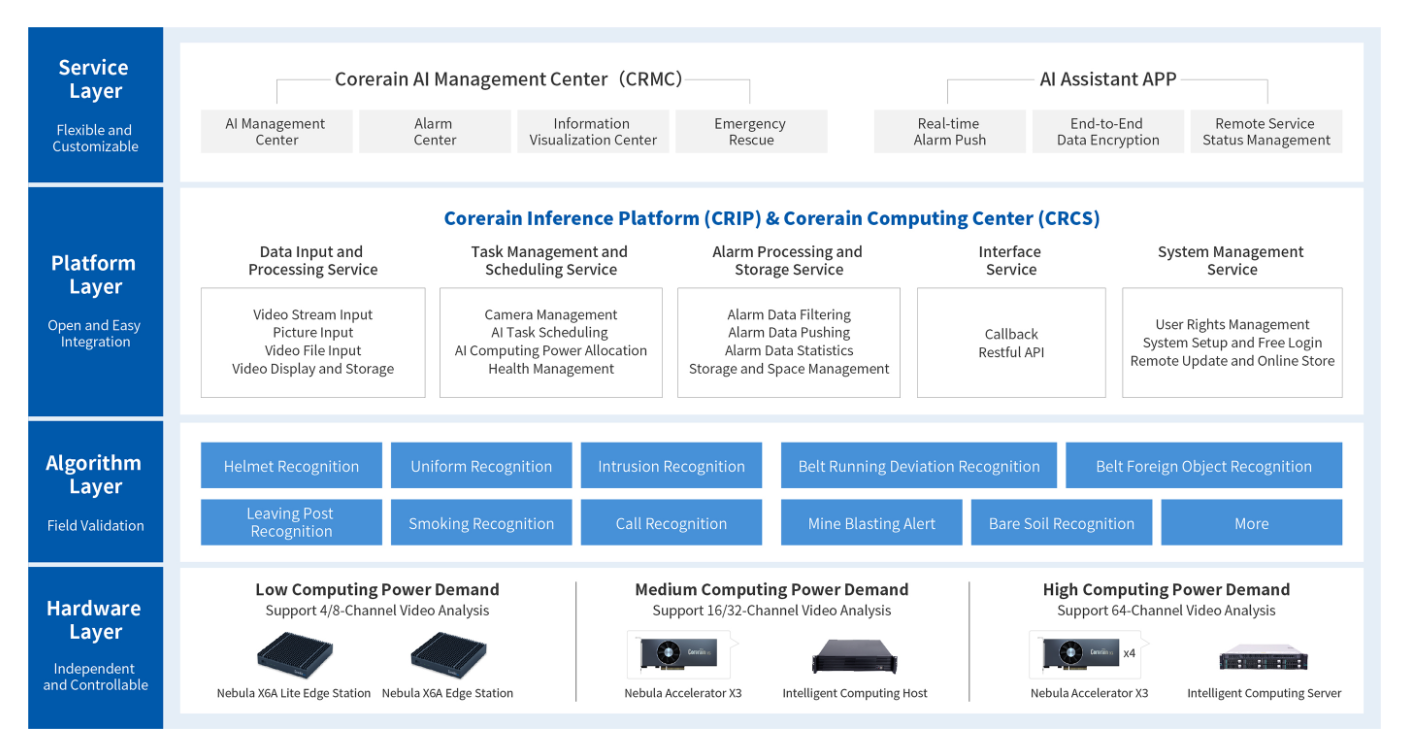Viewport: 1410px width, 755px height.
Task: Click the Corerain Inference Platform (CRIP) title
Action: point(771,219)
